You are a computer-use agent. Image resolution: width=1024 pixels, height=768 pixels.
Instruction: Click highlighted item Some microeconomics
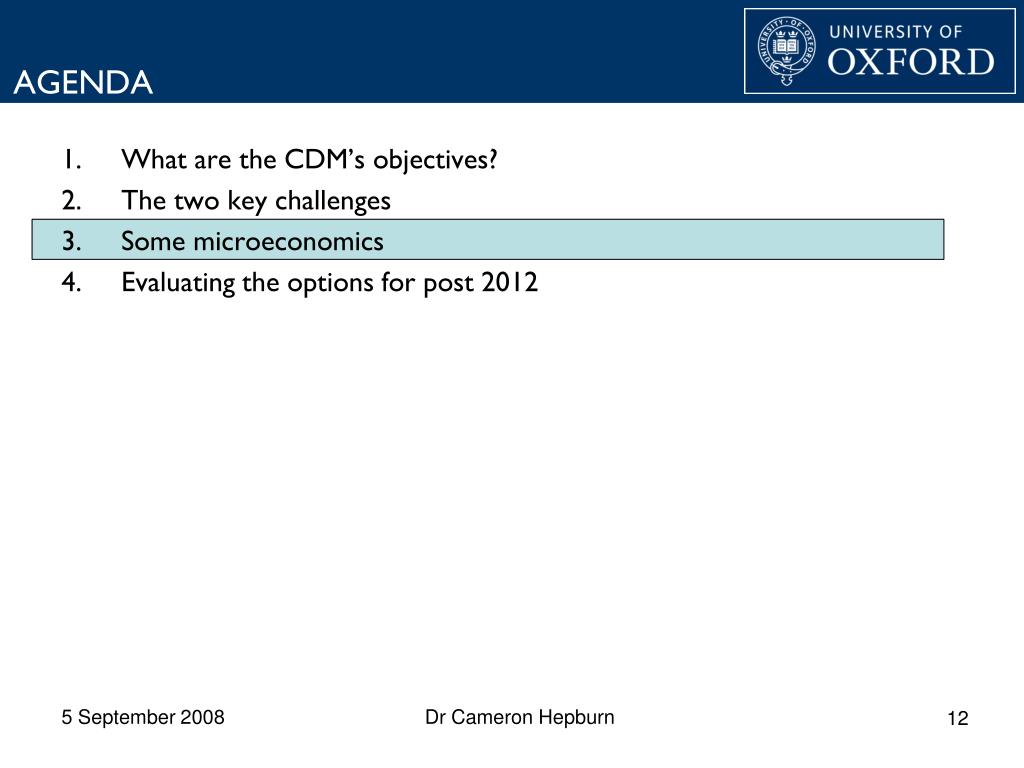coord(488,240)
